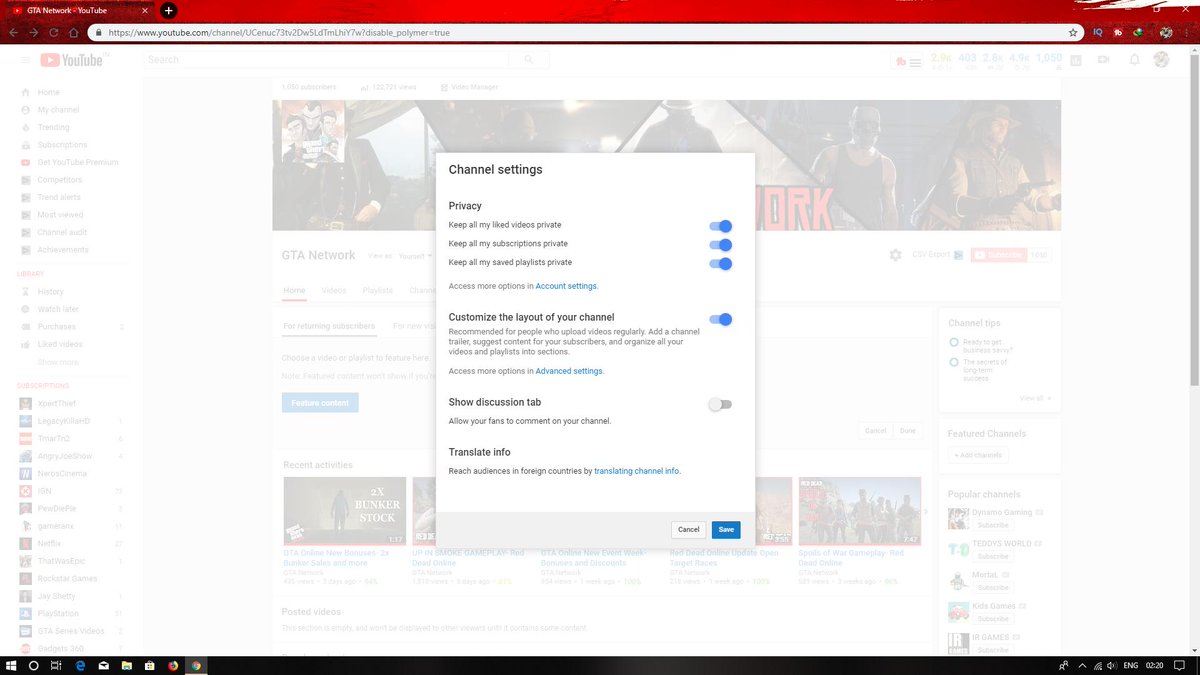Open the Account settings link

tap(567, 286)
